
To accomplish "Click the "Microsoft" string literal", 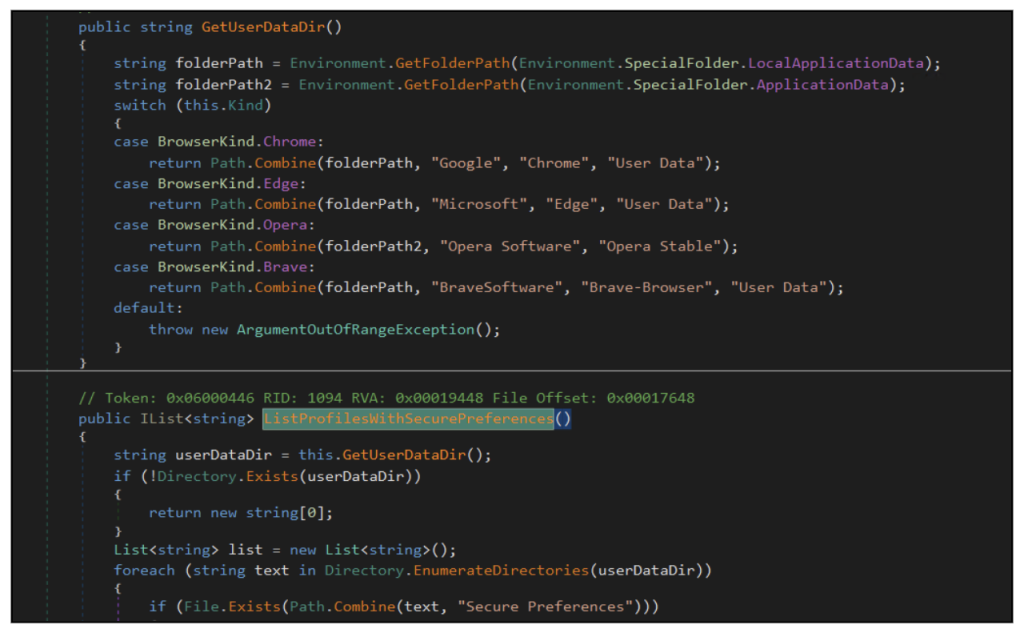I will [479, 204].
